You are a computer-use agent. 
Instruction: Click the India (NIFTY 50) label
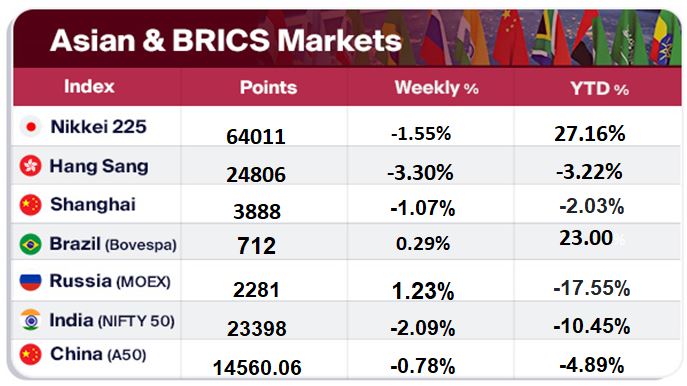tap(112, 321)
